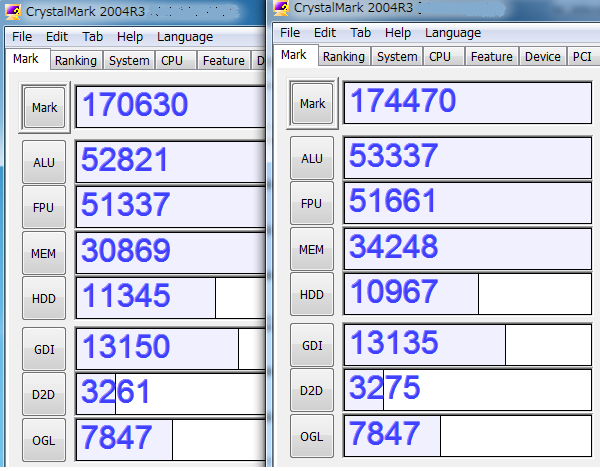Run GDI benchmark in right window
This screenshot has width=600, height=471.
312,345
